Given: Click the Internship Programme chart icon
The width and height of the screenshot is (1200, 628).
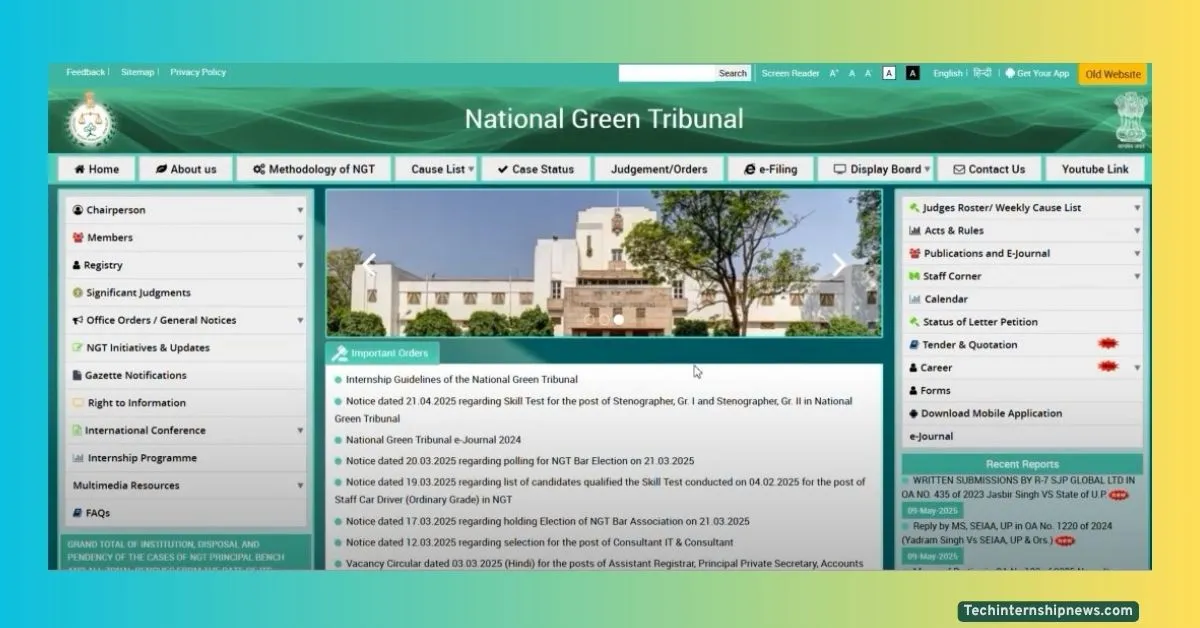Looking at the screenshot, I should (78, 458).
